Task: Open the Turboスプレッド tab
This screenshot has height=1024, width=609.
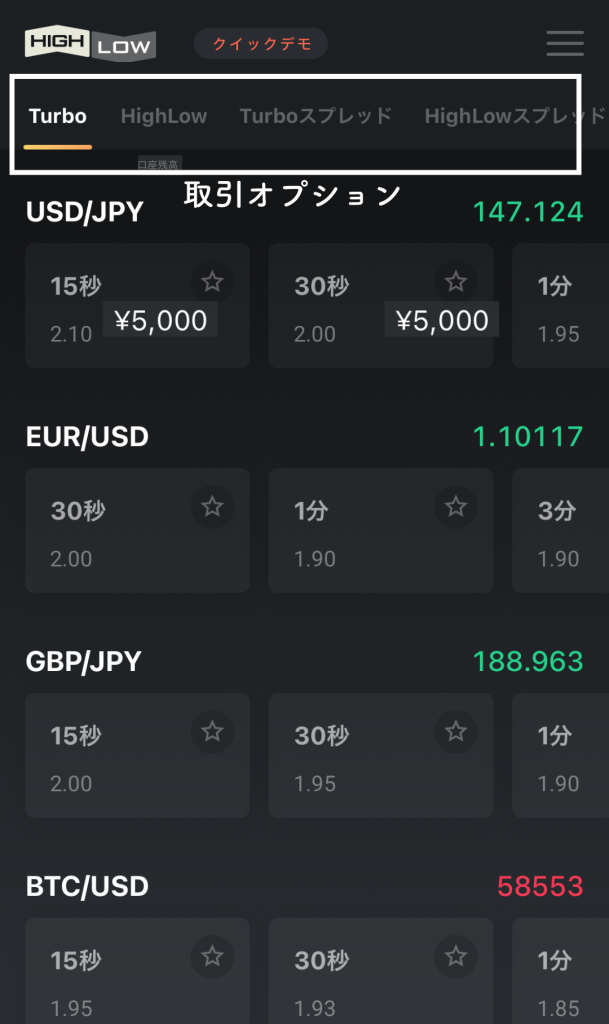Action: click(x=316, y=116)
